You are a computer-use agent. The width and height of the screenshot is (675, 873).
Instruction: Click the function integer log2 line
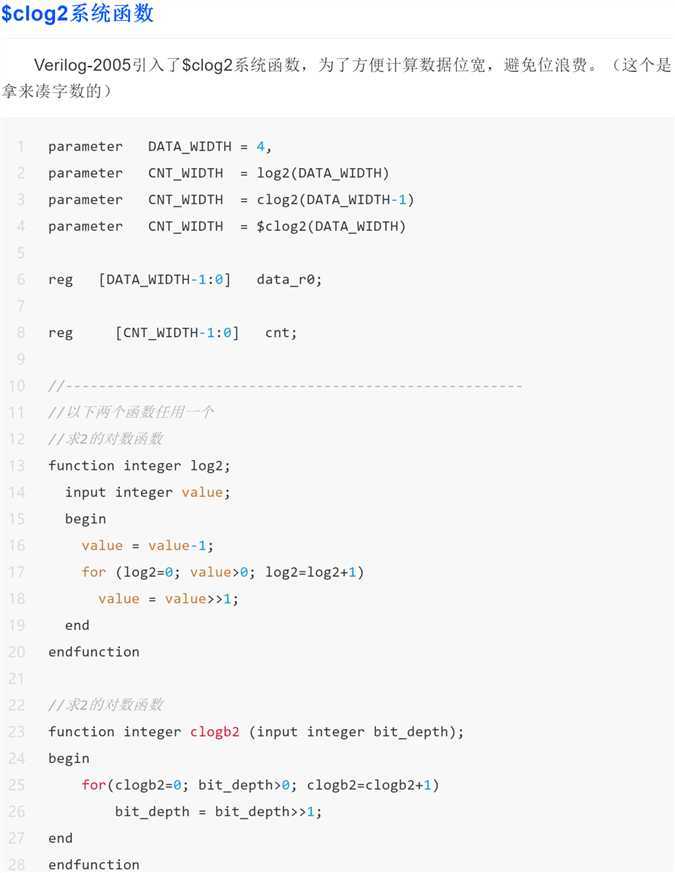(139, 465)
